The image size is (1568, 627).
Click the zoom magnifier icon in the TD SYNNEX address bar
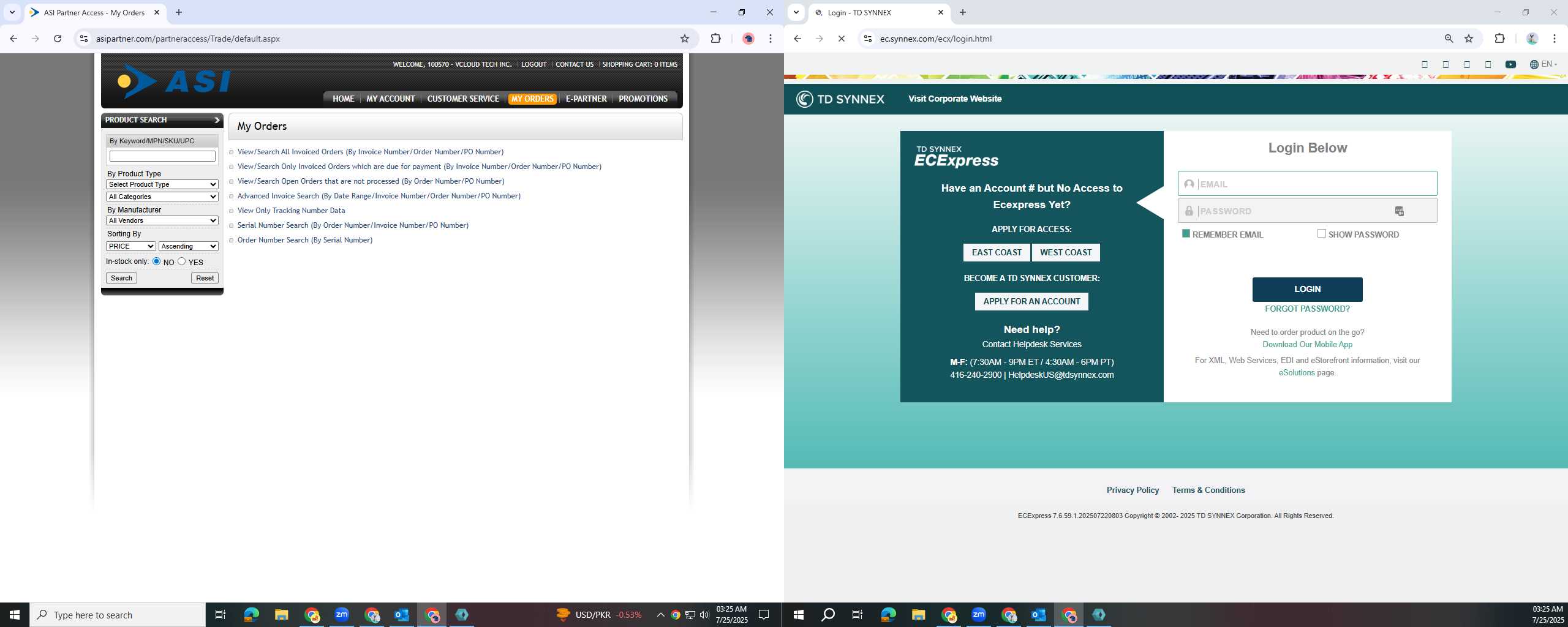click(x=1449, y=39)
